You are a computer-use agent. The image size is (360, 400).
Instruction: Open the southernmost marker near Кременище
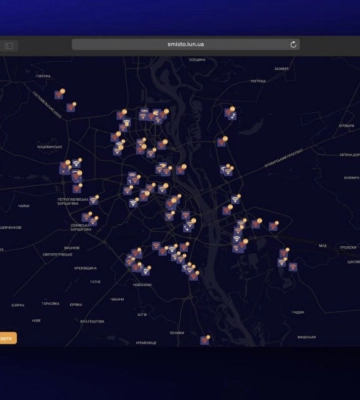point(205,340)
